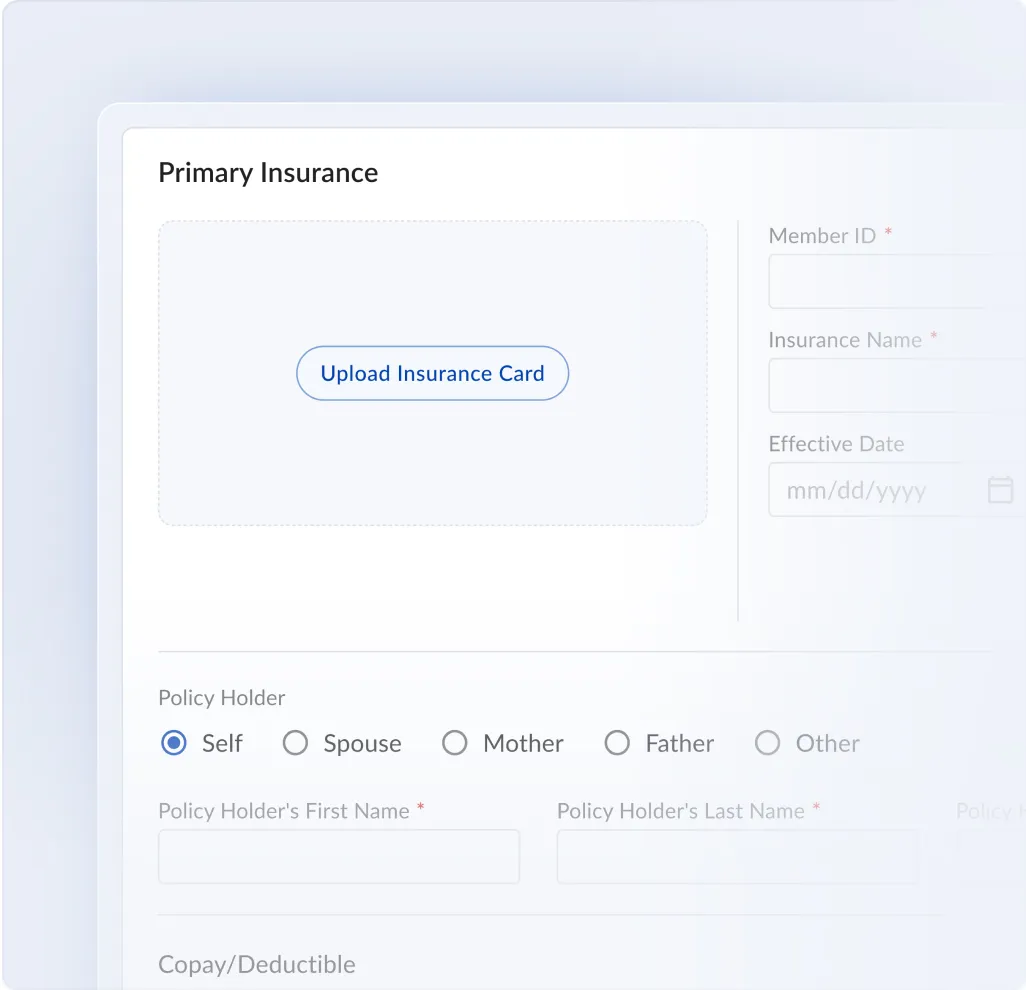Focus the Member ID input field
The height and width of the screenshot is (990, 1026).
[897, 281]
